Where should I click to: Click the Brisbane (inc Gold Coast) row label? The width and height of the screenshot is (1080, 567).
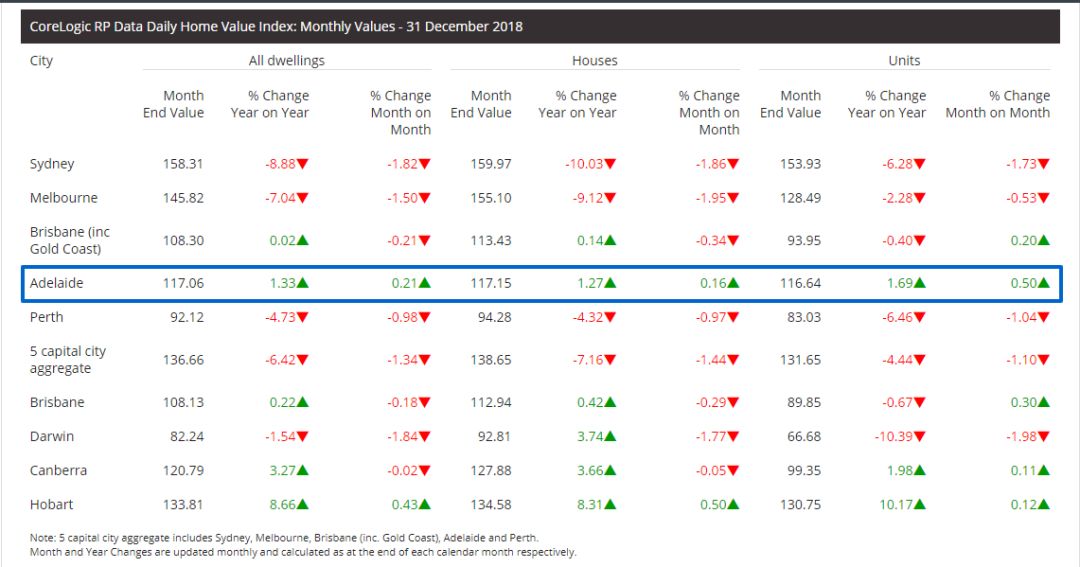tap(69, 240)
